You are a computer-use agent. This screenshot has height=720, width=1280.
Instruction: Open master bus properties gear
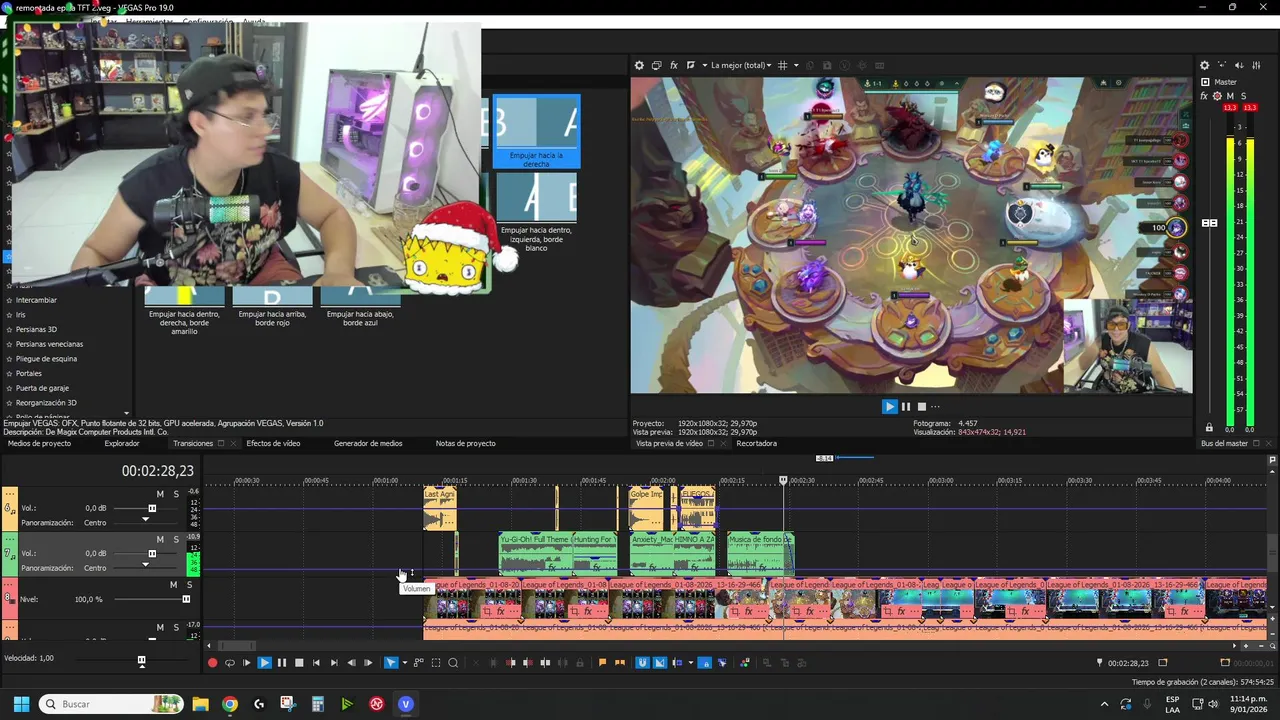point(1205,65)
